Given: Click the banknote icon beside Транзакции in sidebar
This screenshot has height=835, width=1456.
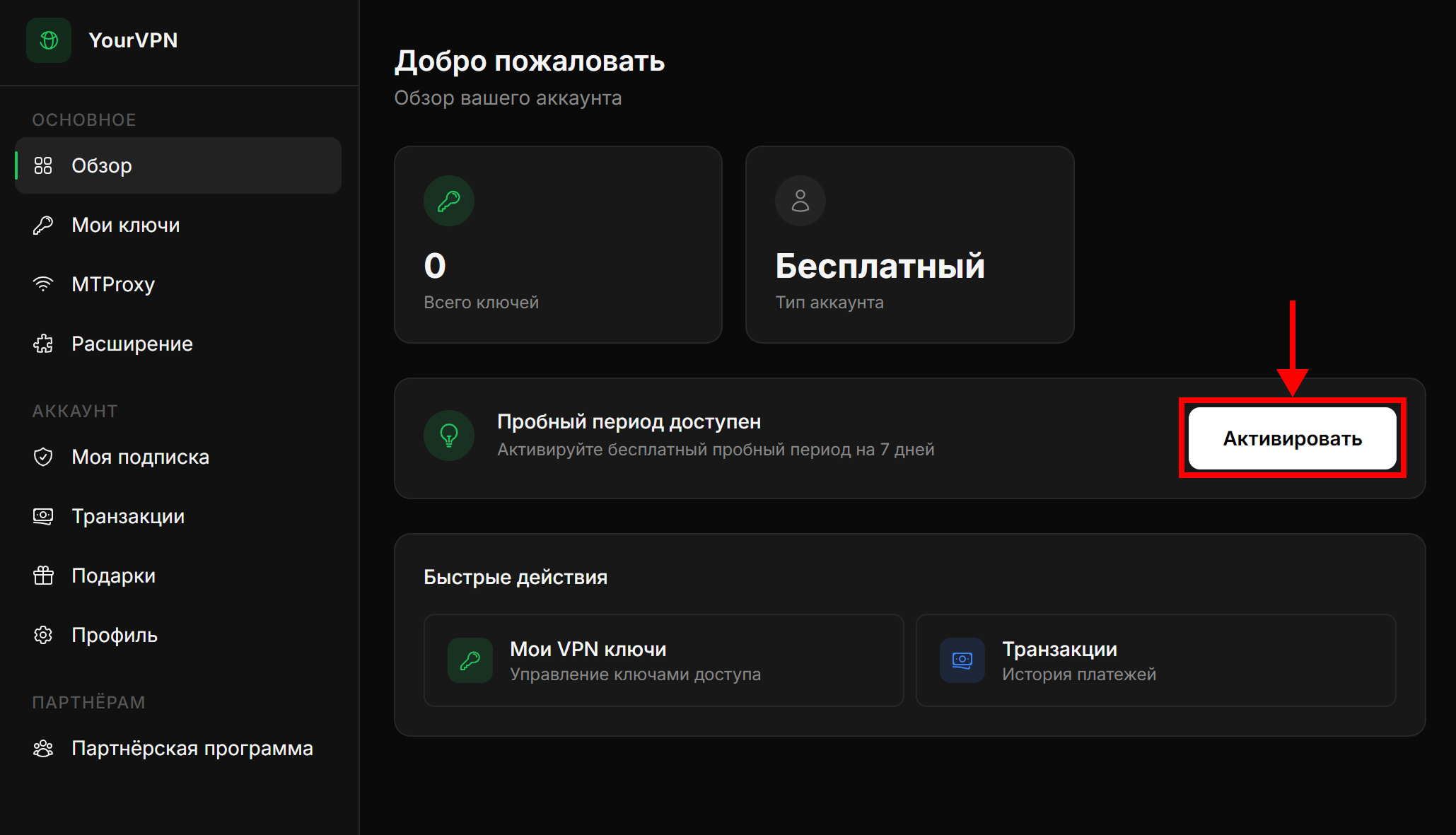Looking at the screenshot, I should [43, 516].
